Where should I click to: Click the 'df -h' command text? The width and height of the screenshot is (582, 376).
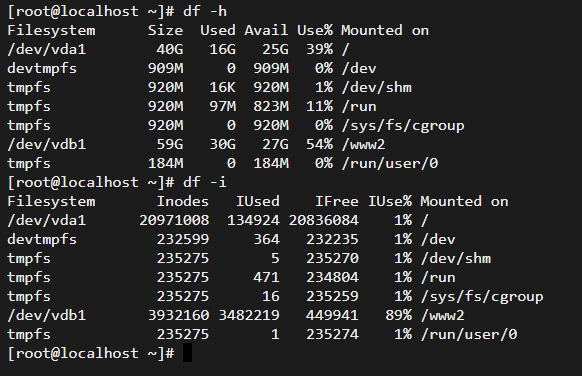pos(205,11)
